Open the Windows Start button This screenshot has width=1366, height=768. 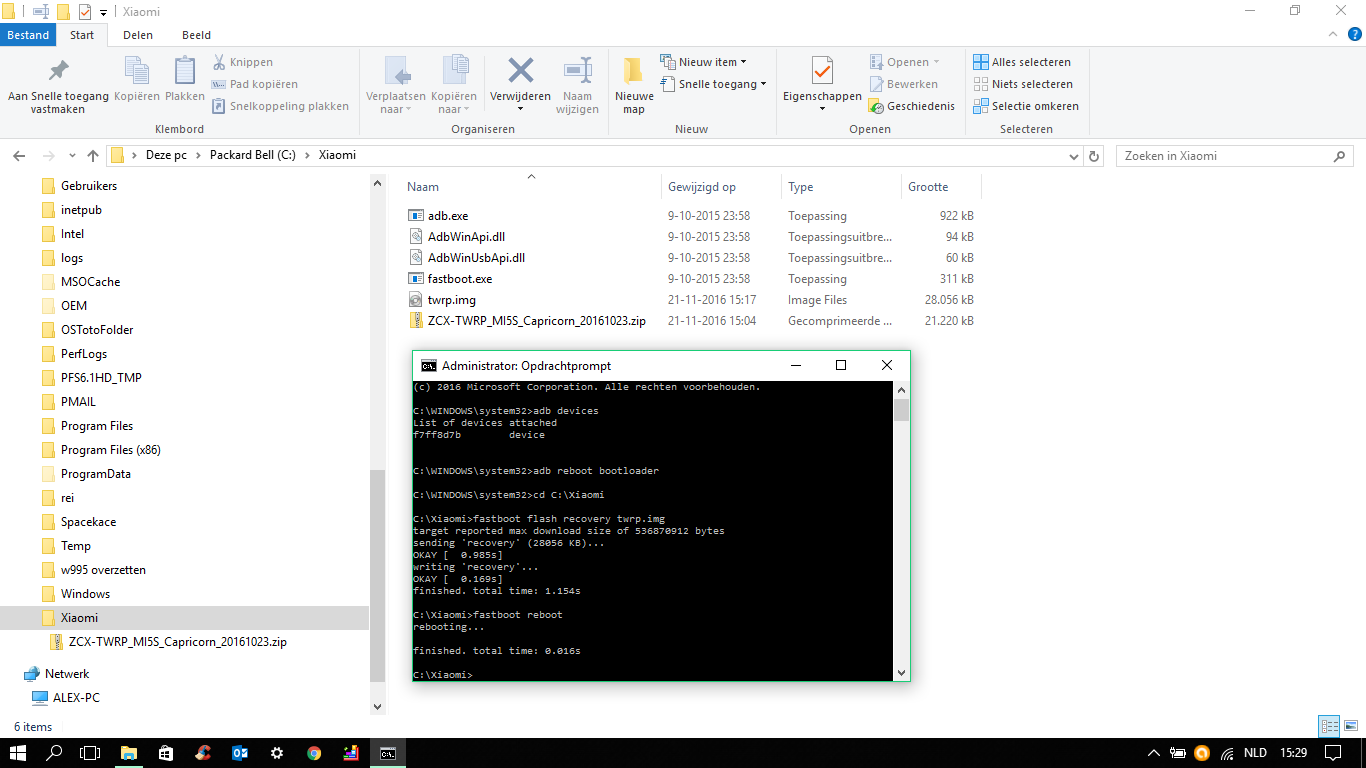[x=18, y=753]
